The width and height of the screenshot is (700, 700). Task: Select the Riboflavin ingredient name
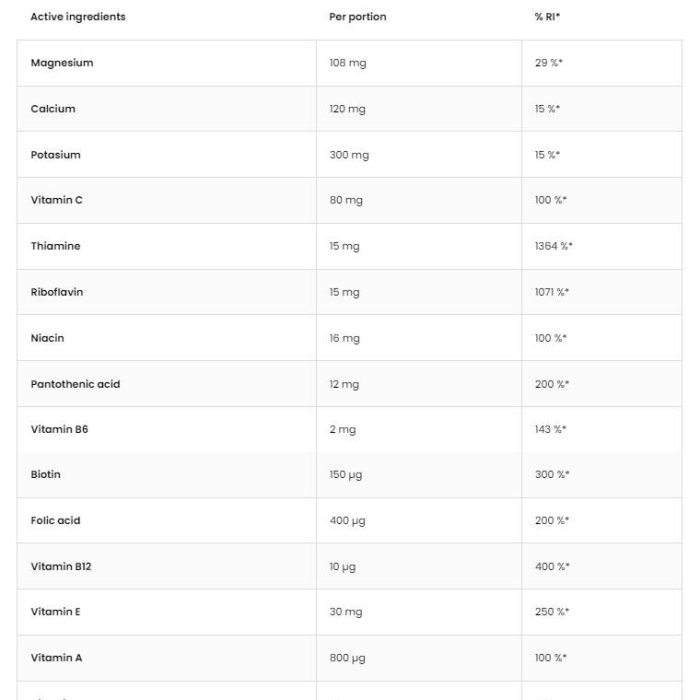point(57,292)
